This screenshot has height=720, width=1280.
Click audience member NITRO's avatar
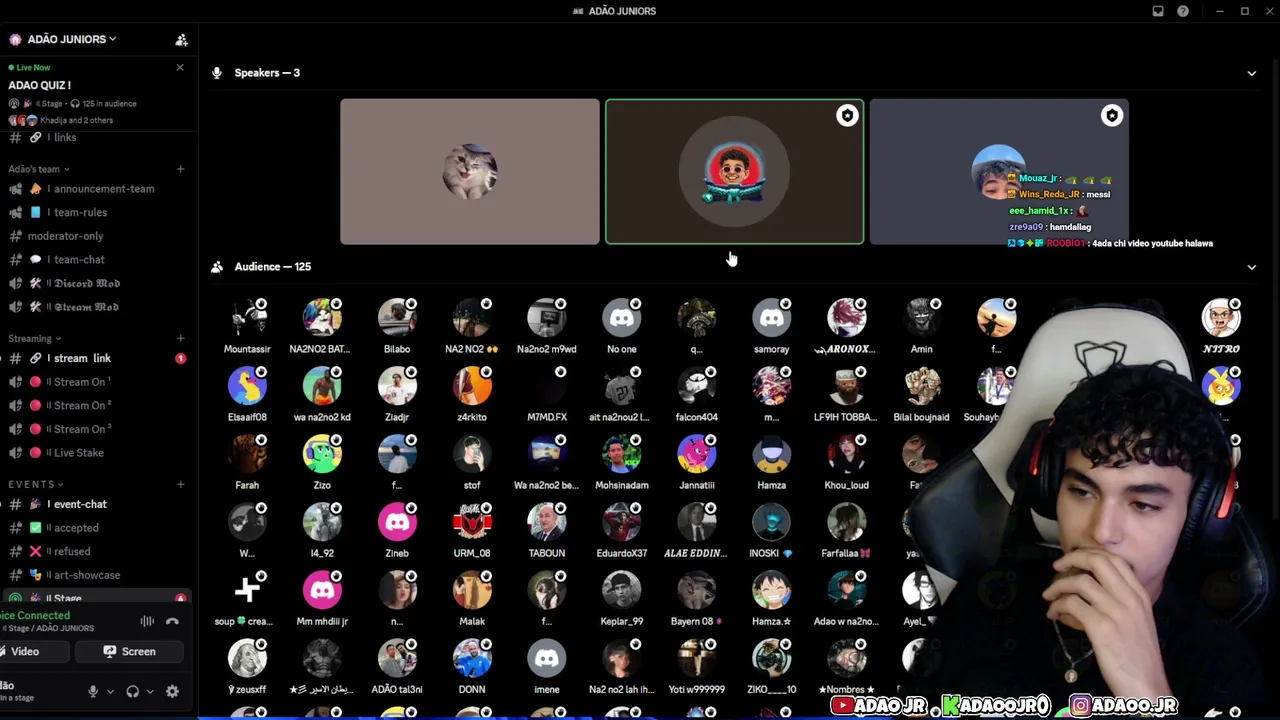[x=1221, y=318]
